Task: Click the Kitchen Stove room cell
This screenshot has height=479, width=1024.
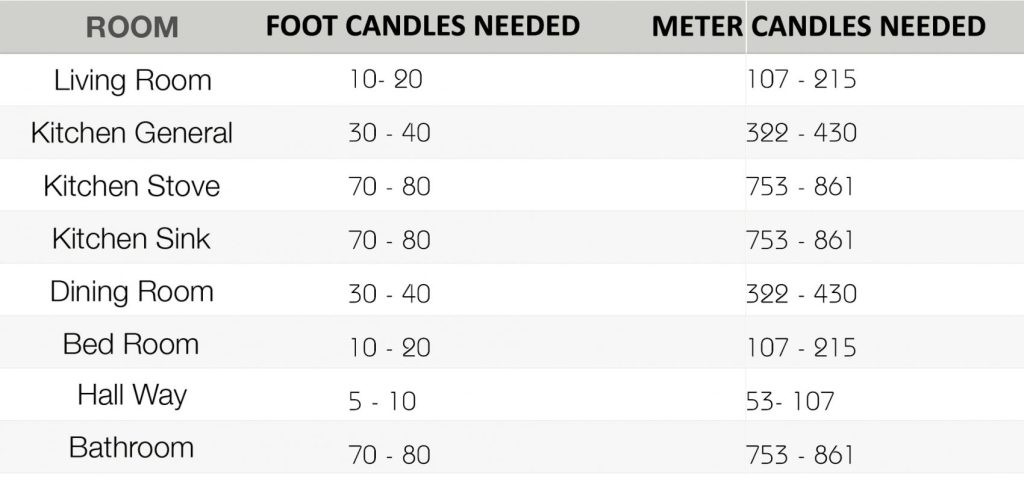Action: 132,186
